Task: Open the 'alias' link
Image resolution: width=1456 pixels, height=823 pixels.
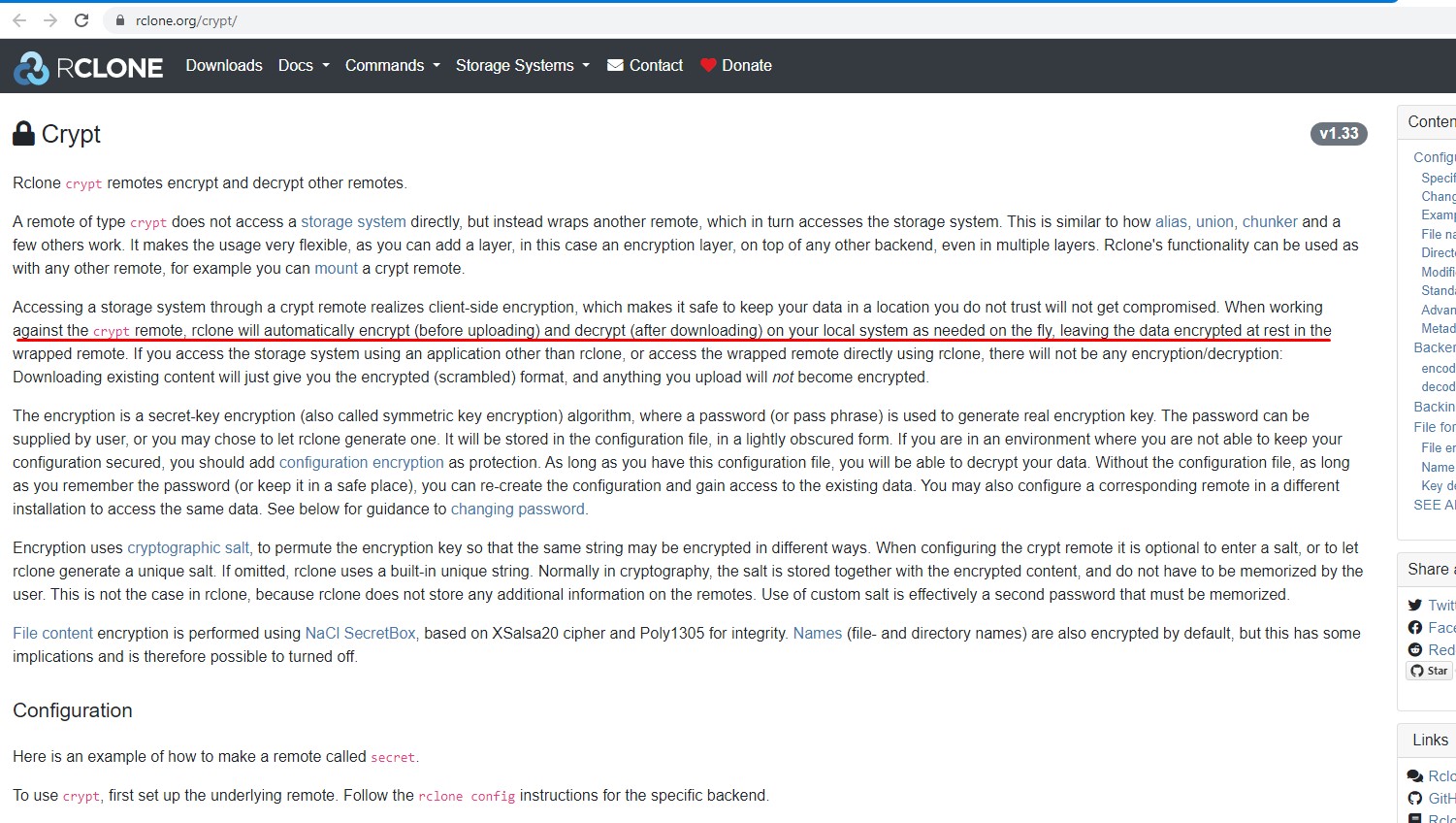Action: pos(1171,222)
